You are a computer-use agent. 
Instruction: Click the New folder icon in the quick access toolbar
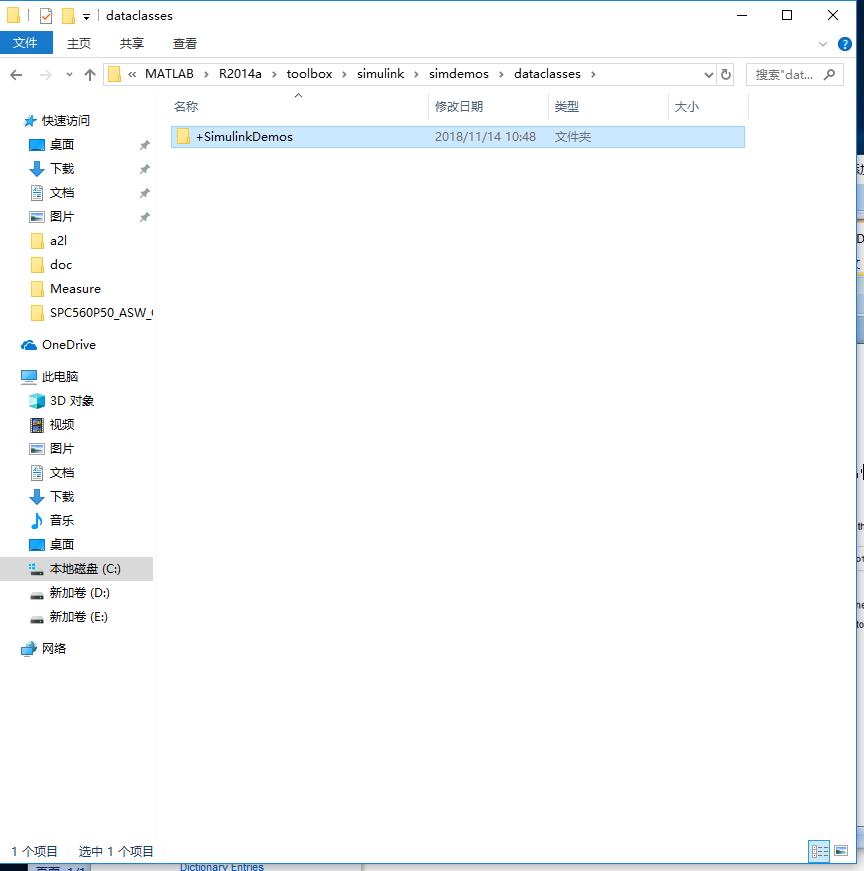click(66, 15)
